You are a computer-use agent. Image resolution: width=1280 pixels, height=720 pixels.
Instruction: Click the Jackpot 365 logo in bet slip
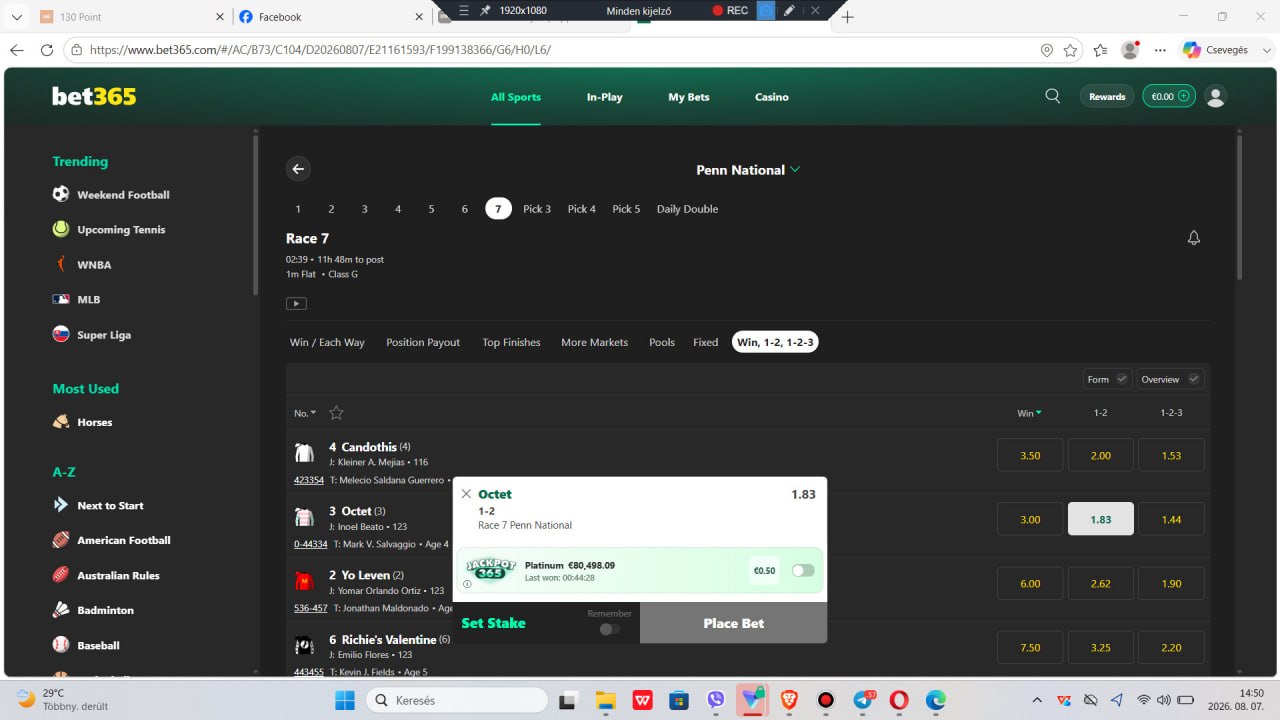pos(490,569)
